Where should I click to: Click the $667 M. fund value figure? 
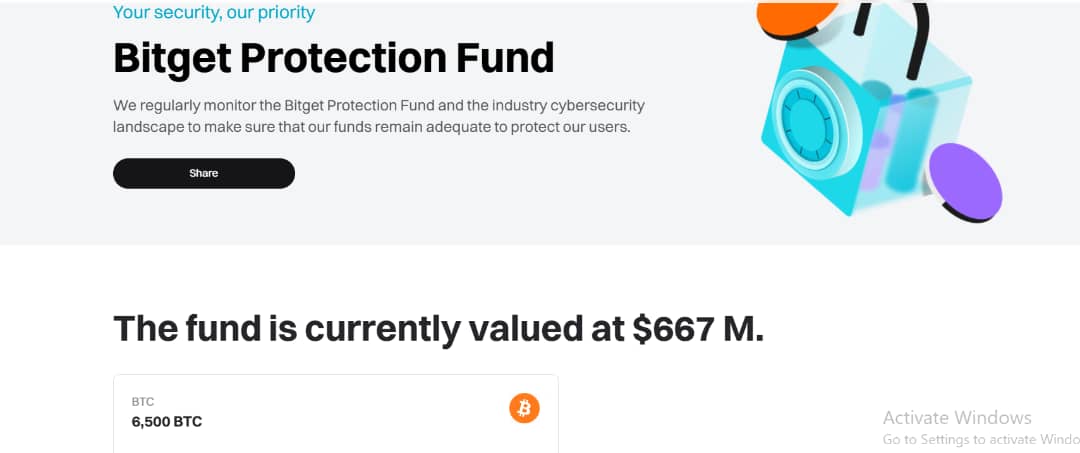(698, 328)
